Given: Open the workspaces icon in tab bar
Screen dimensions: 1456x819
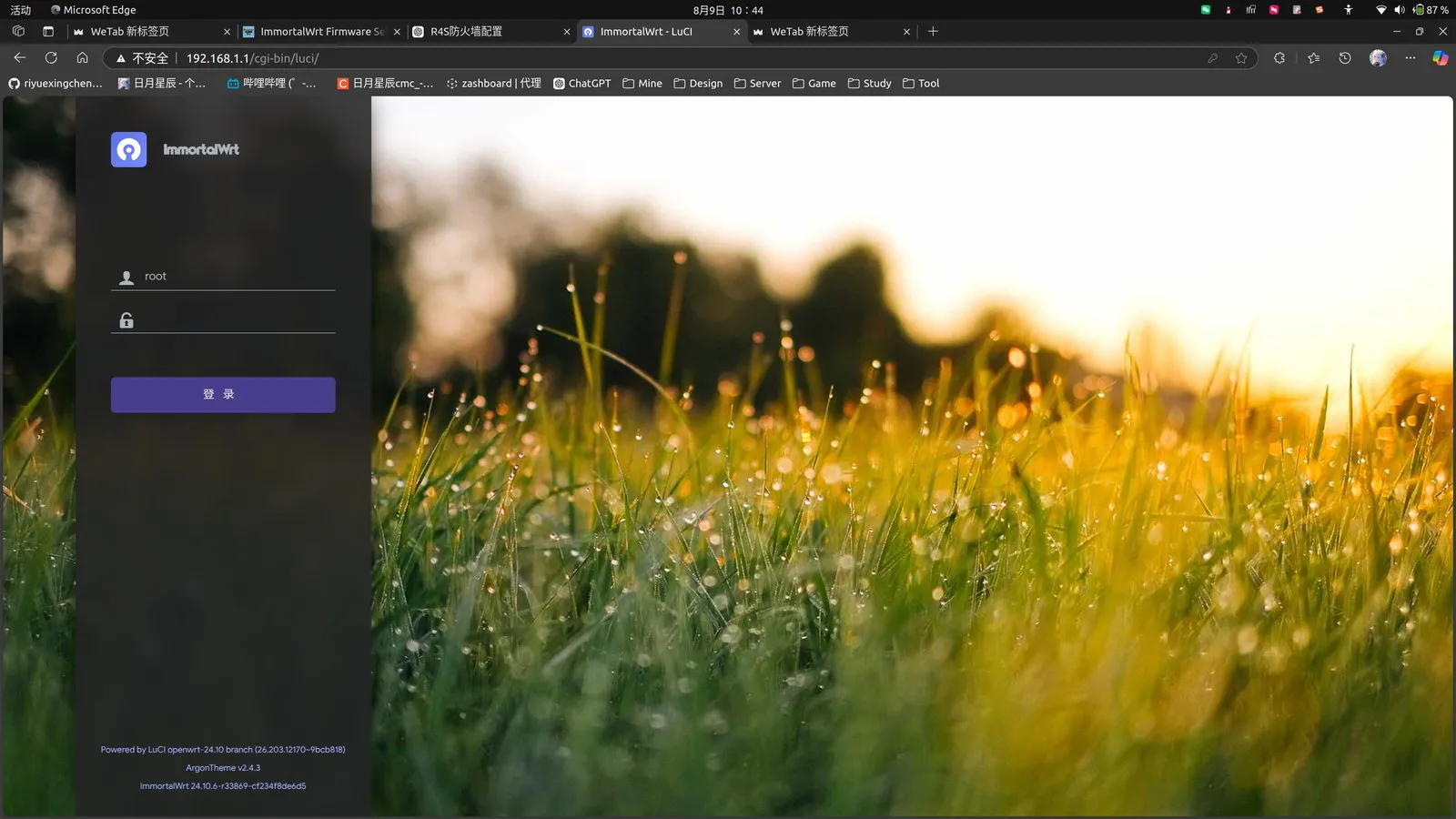Looking at the screenshot, I should (x=18, y=32).
